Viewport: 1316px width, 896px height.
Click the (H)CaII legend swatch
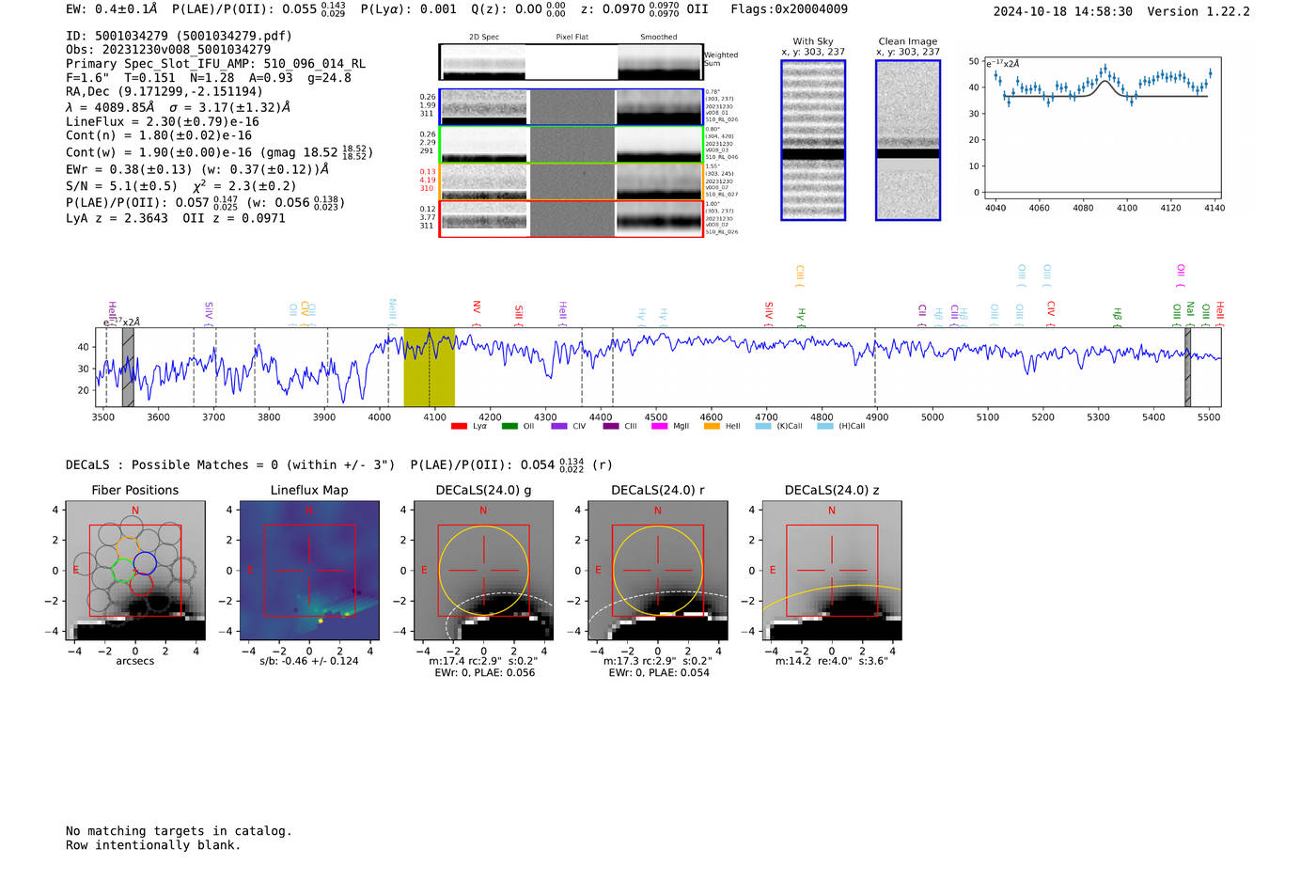pyautogui.click(x=825, y=426)
